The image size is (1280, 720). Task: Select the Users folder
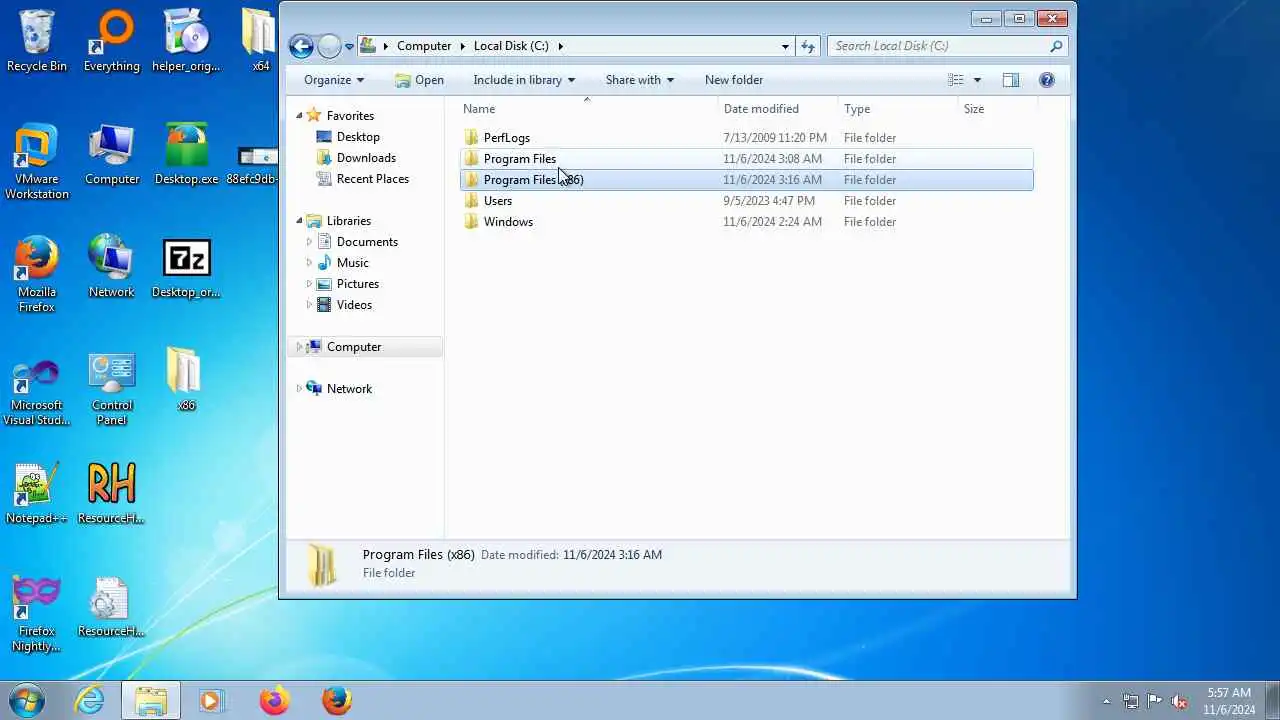[x=746, y=201]
